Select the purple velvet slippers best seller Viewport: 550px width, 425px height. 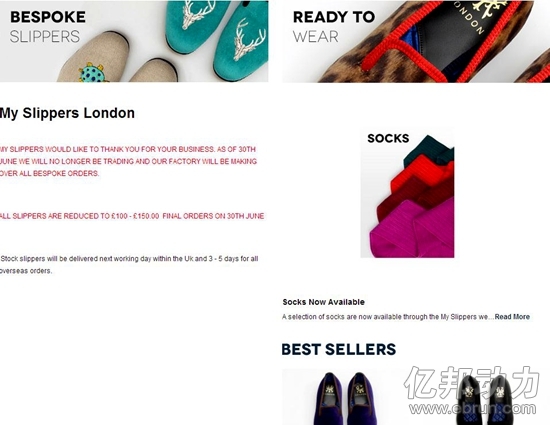(x=345, y=398)
